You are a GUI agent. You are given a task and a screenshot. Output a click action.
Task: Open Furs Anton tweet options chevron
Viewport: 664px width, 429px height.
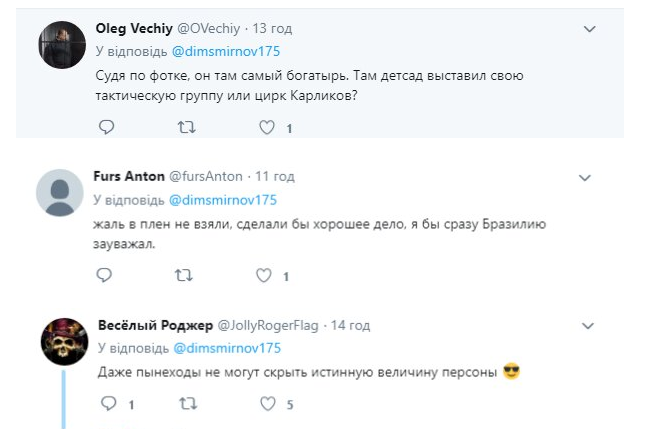pos(586,177)
